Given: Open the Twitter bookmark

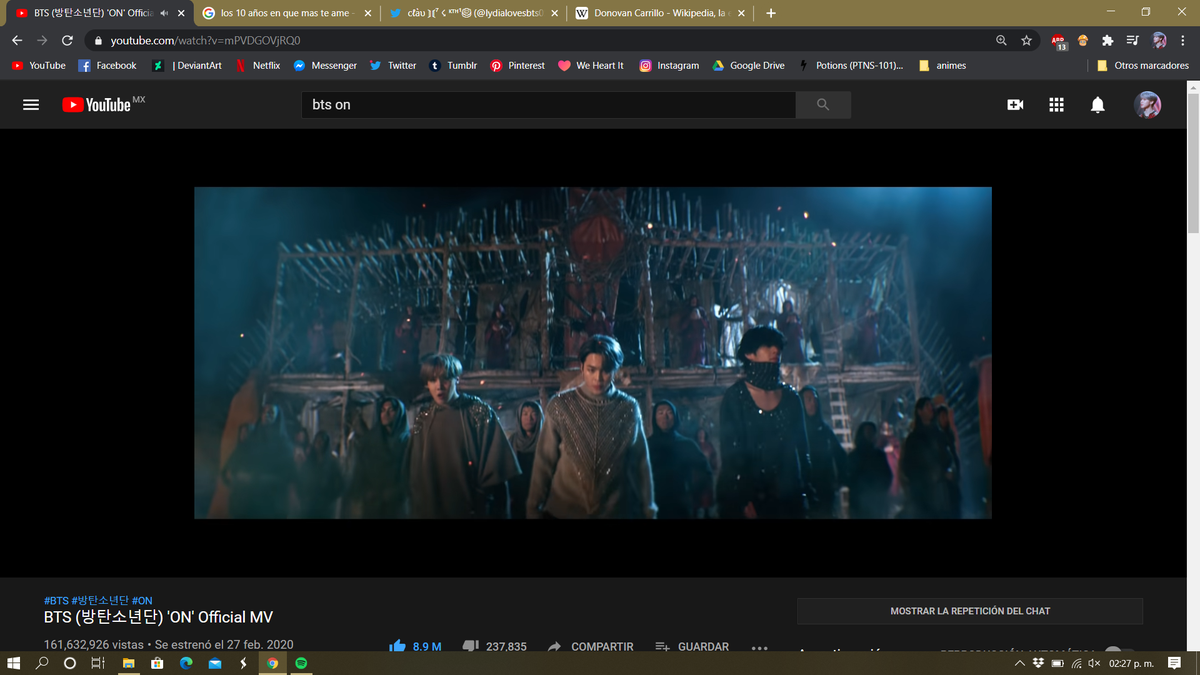Looking at the screenshot, I should [x=393, y=65].
